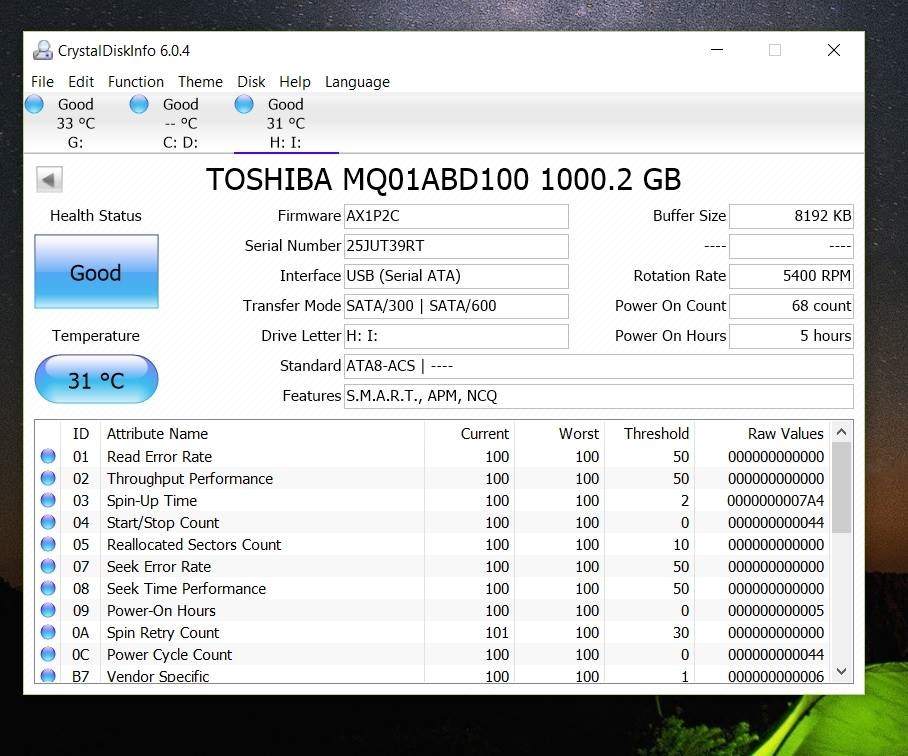Open the Disk menu
908x756 pixels.
pyautogui.click(x=251, y=82)
